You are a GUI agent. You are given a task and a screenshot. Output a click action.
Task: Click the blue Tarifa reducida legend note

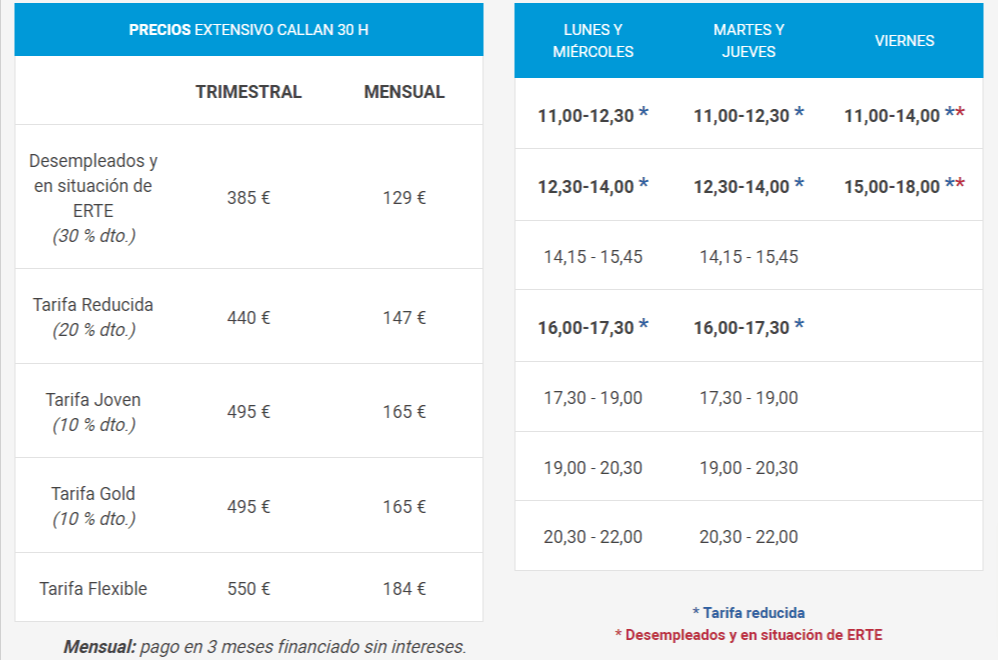(748, 613)
